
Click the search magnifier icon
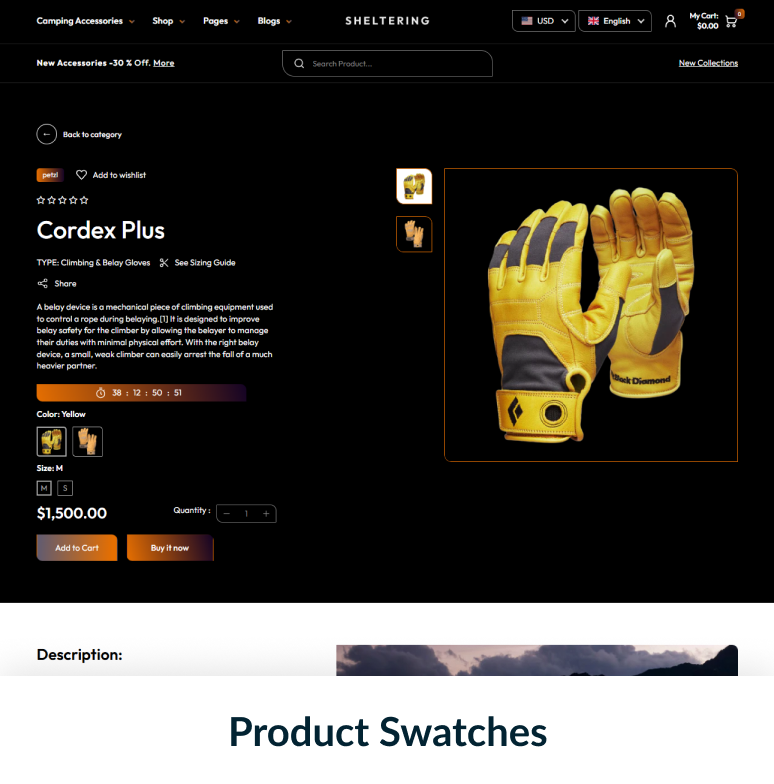click(299, 64)
